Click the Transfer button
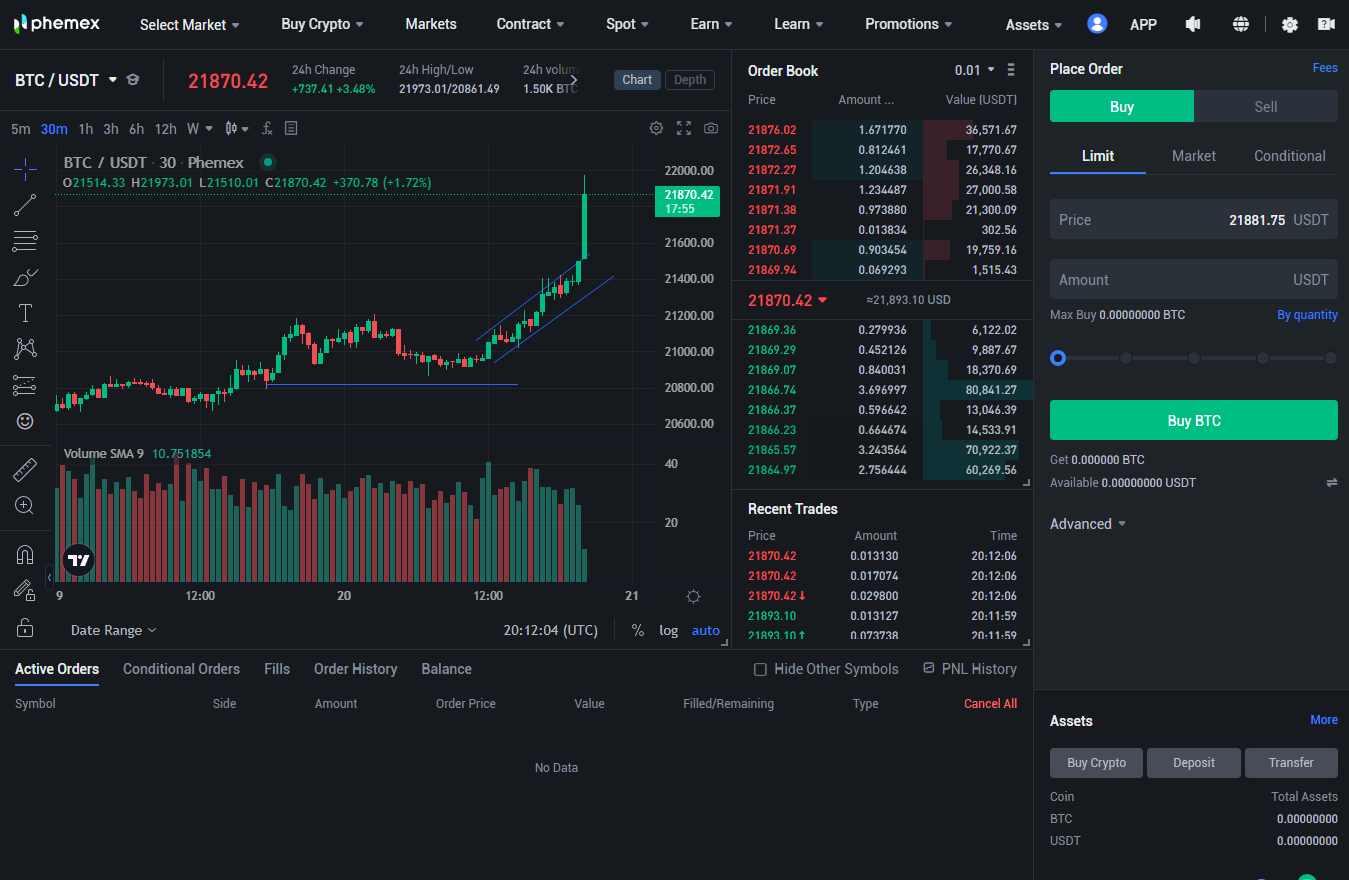This screenshot has height=880, width=1349. click(1291, 763)
